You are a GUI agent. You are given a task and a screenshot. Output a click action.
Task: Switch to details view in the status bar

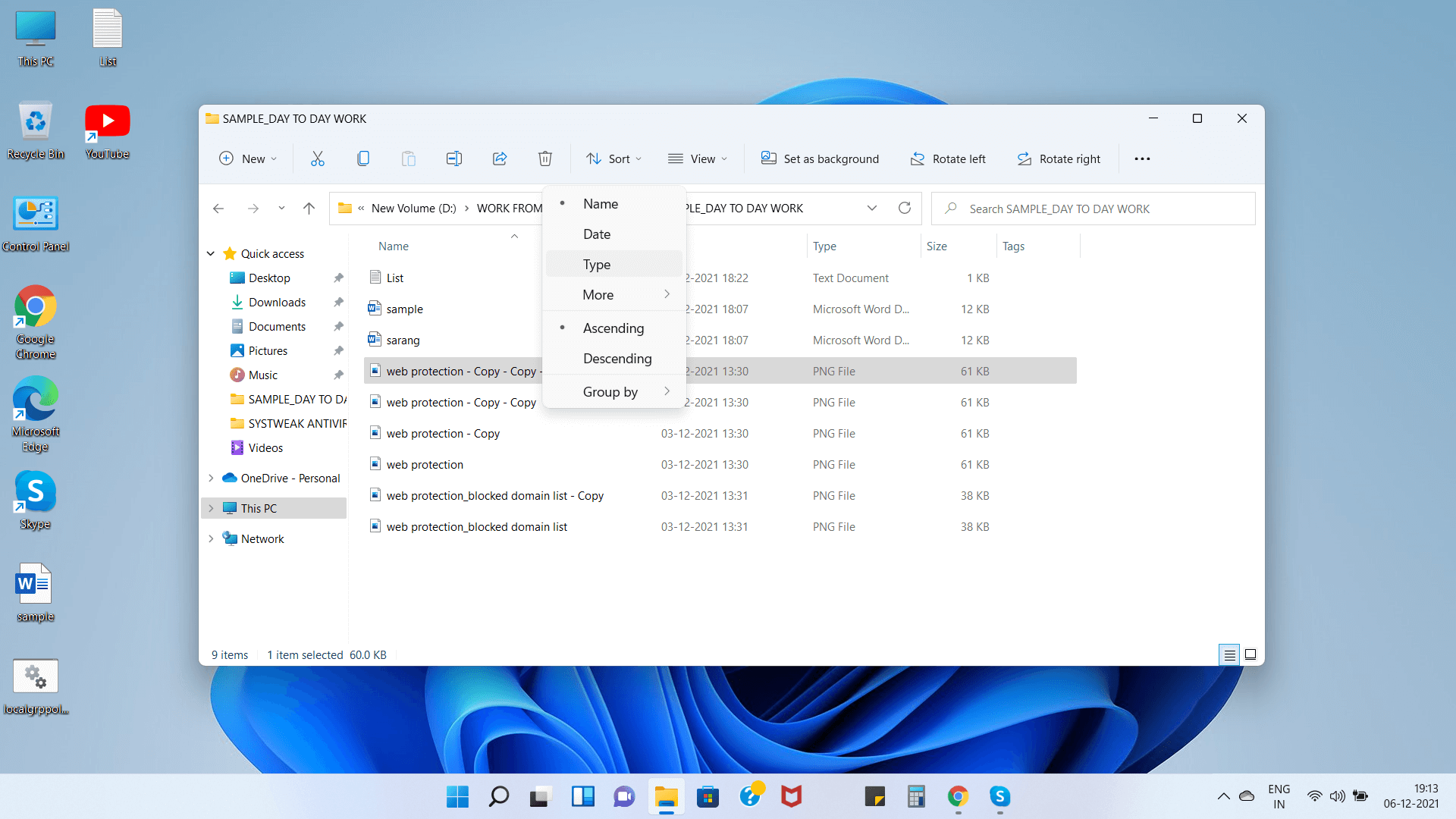1228,654
